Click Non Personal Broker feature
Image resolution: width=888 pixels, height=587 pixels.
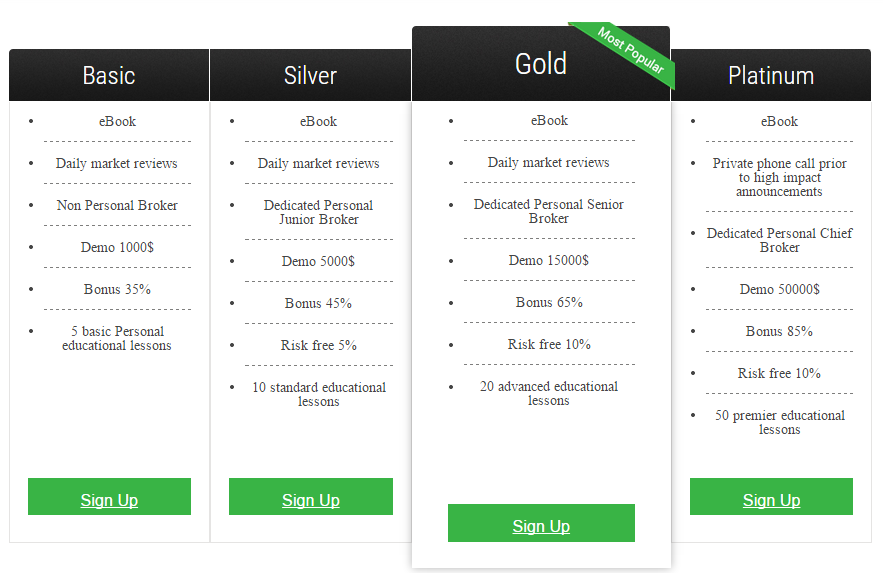tap(117, 205)
